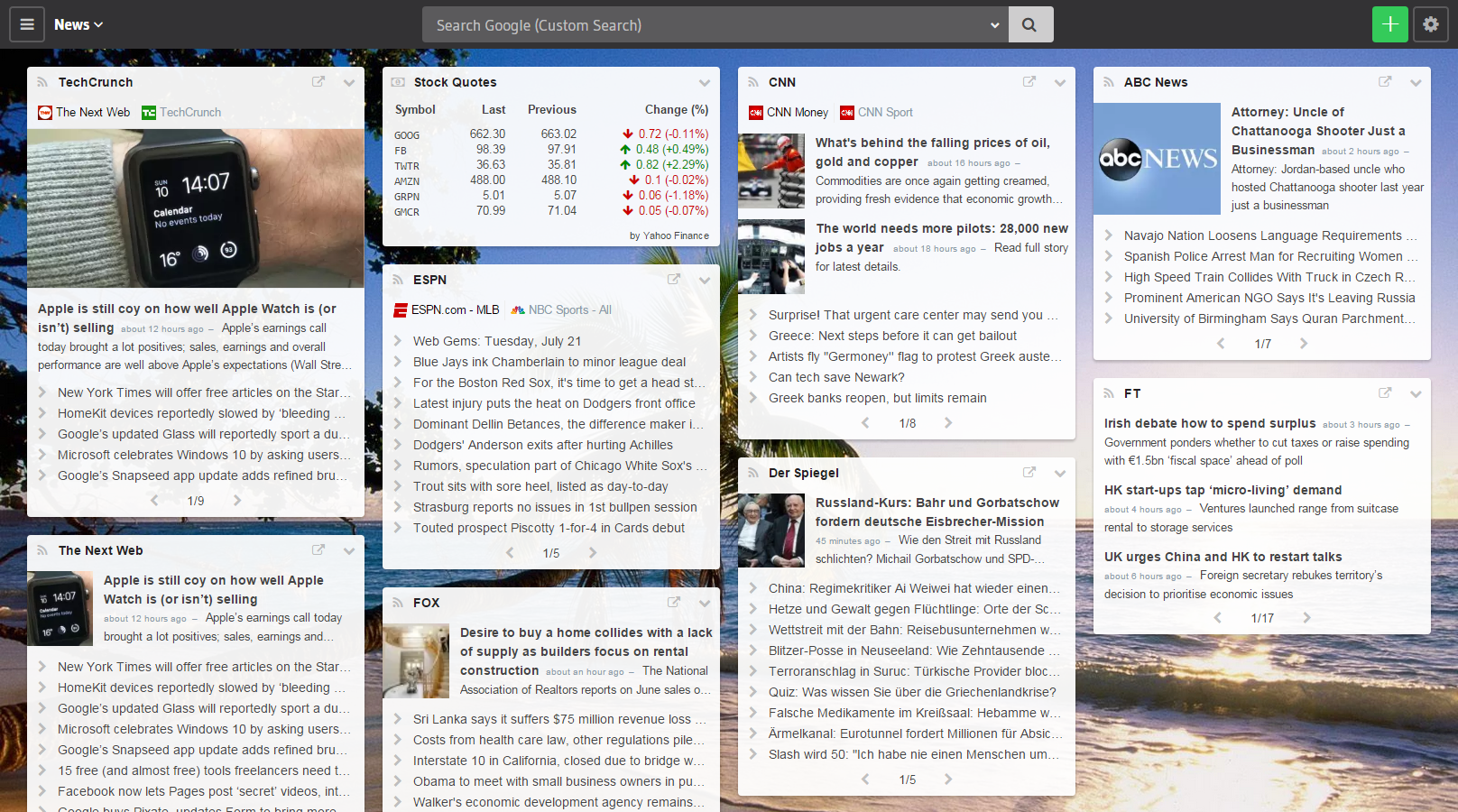Image resolution: width=1458 pixels, height=812 pixels.
Task: Select TechCrunch tab in TechCrunch widget
Action: (181, 113)
